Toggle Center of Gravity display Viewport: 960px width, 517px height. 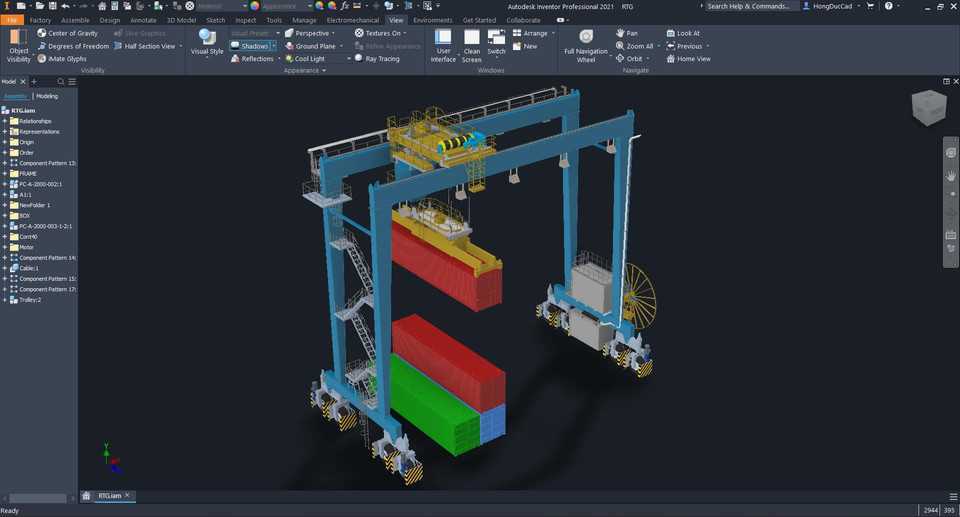[67, 33]
